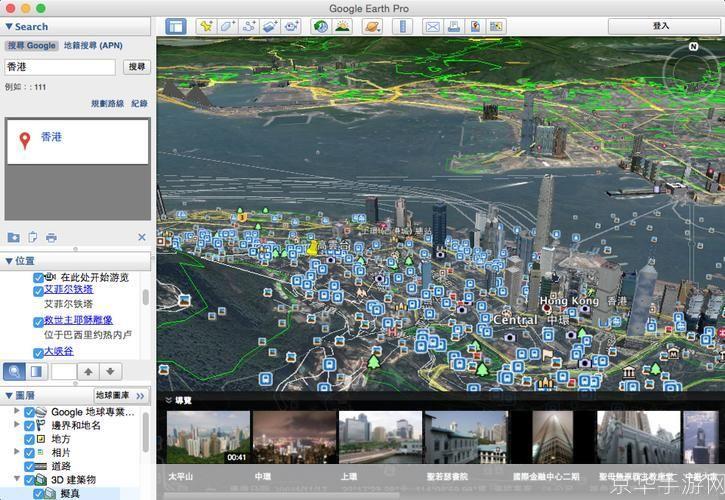Screen dimensions: 725x500
Task: Click the move-up arrow button in Places
Action: point(88,371)
